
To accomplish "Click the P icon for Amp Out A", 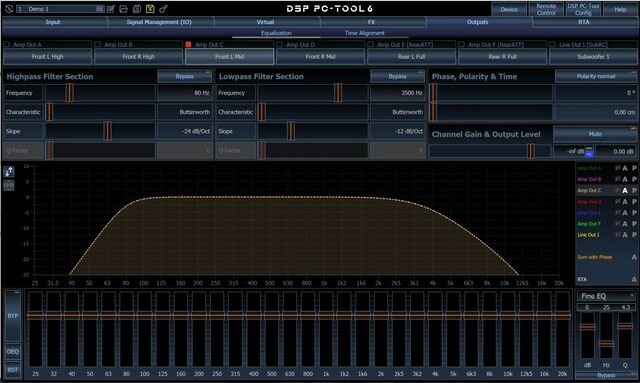I will tap(634, 168).
